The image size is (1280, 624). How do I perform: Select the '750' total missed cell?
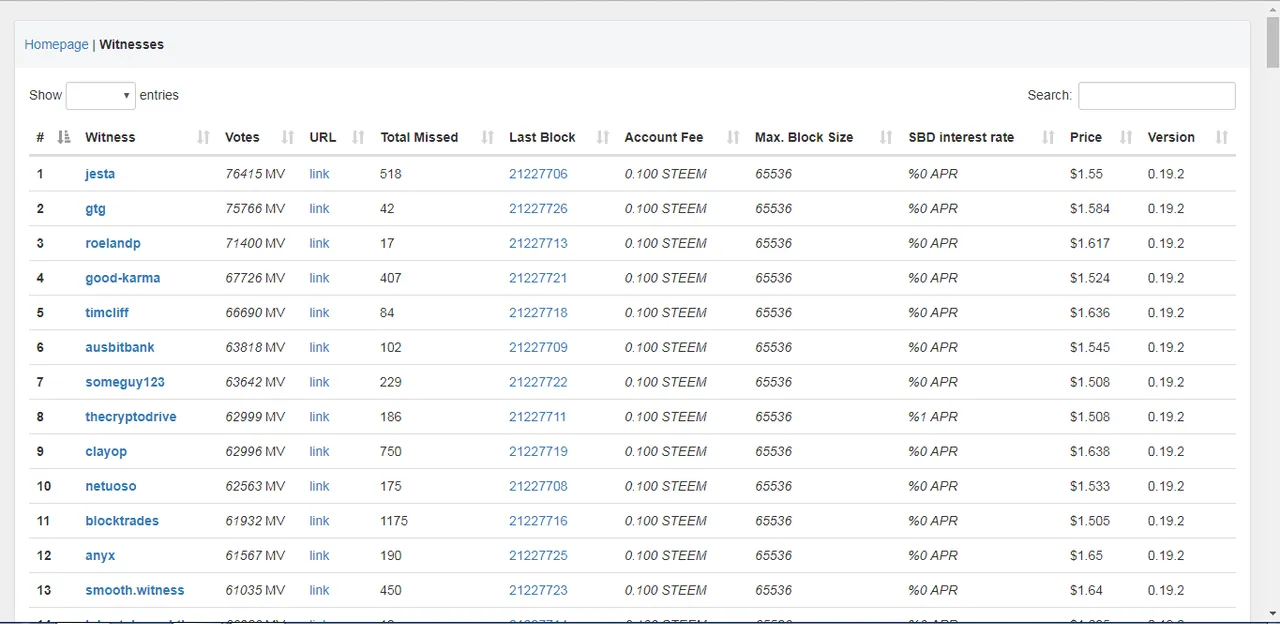[x=391, y=451]
